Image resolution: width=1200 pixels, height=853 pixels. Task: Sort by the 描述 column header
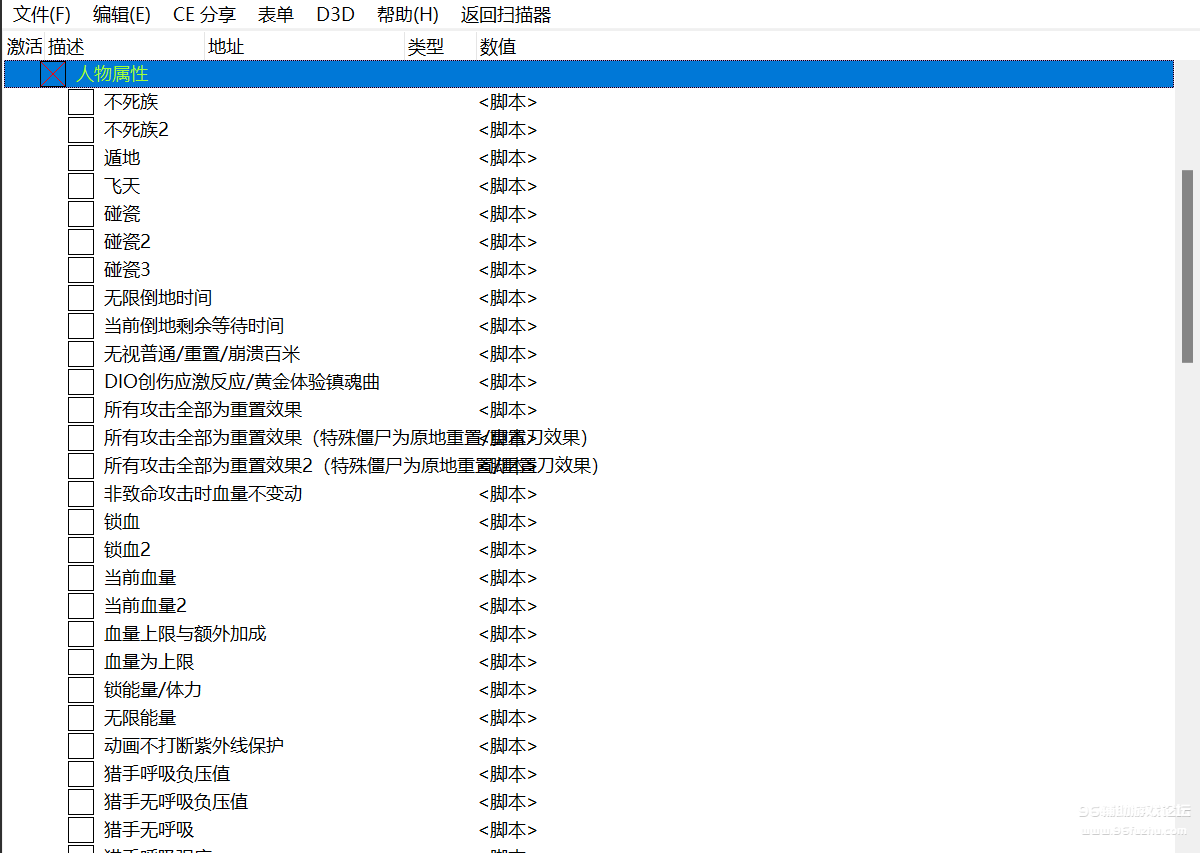coord(66,47)
